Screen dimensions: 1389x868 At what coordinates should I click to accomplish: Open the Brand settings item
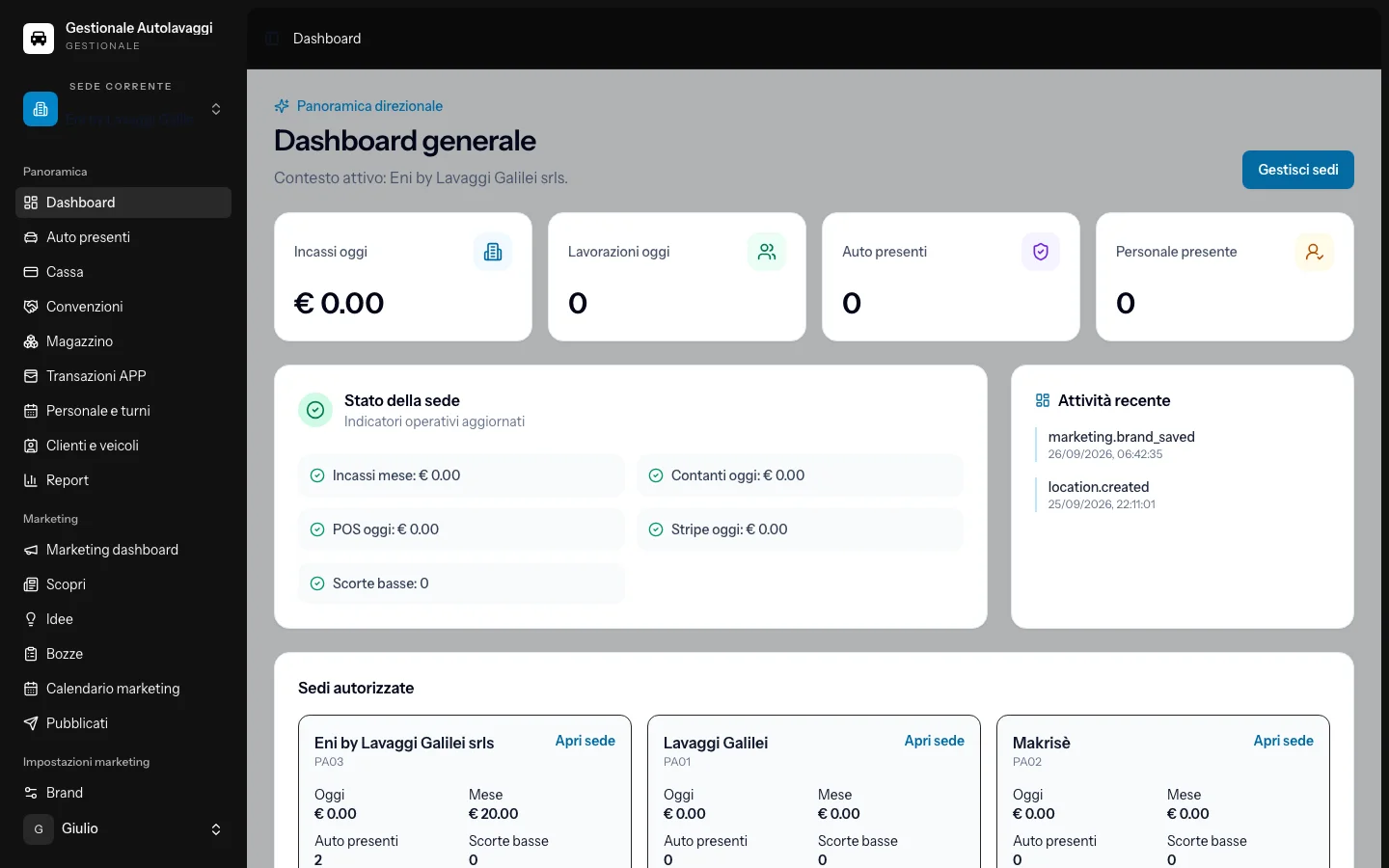123,793
